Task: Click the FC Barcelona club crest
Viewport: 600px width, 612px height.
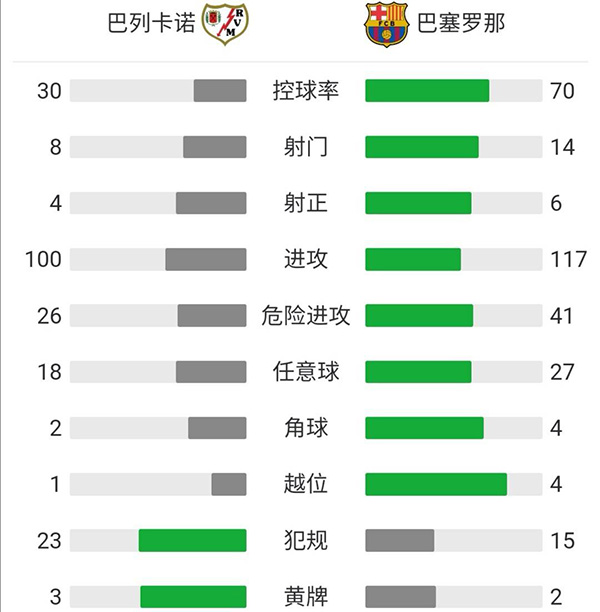Action: click(x=386, y=24)
